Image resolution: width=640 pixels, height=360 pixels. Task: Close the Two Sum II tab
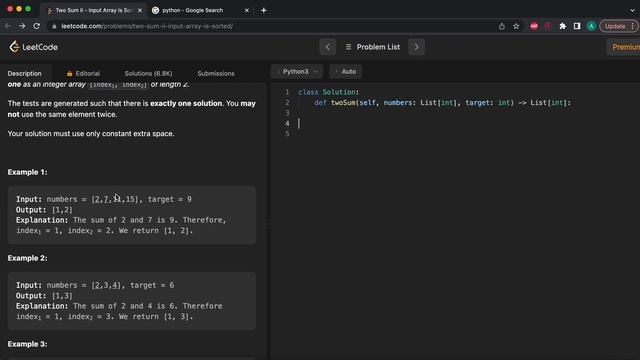[140, 10]
